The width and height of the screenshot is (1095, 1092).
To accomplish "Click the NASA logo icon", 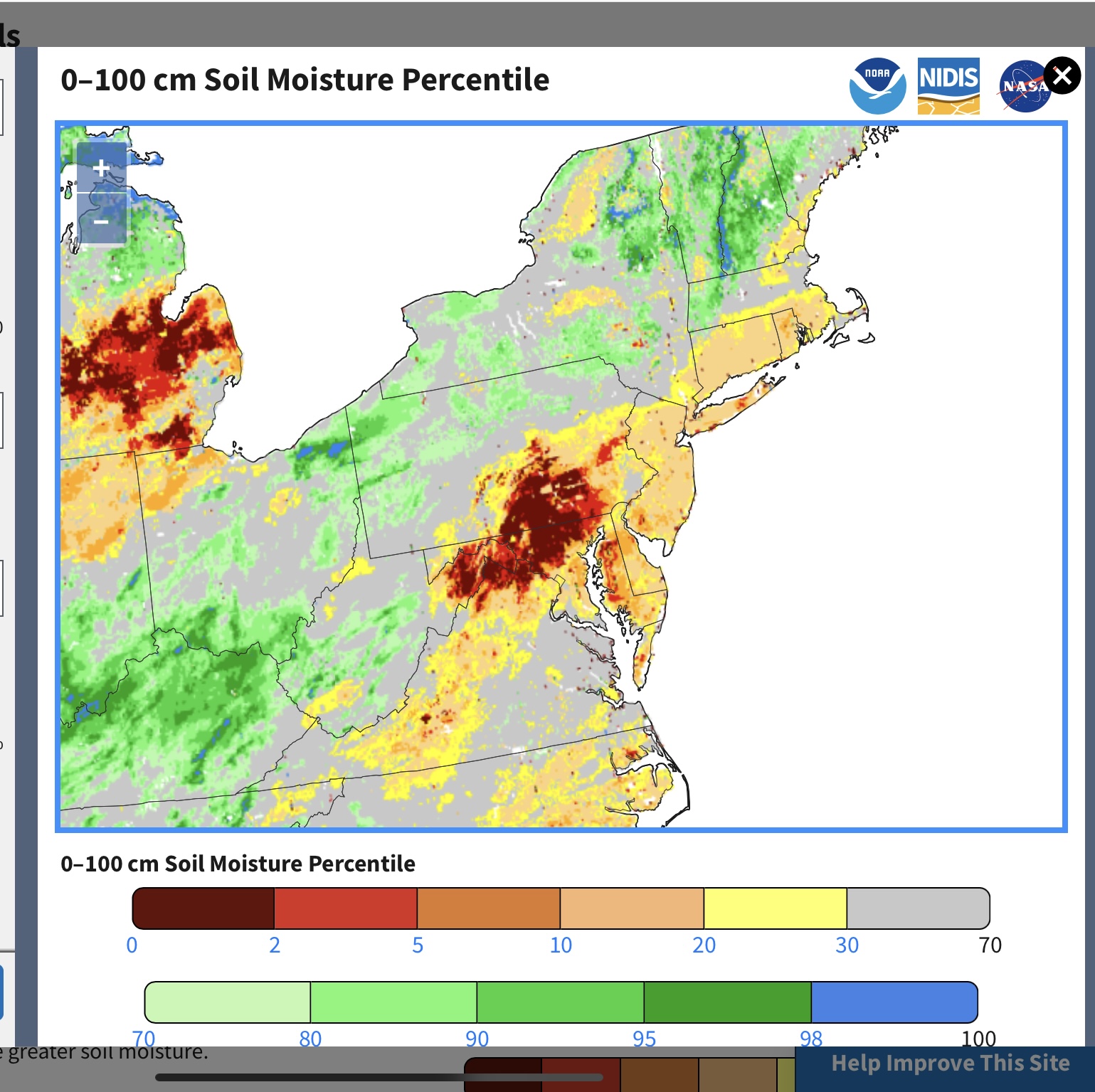I will (1025, 86).
